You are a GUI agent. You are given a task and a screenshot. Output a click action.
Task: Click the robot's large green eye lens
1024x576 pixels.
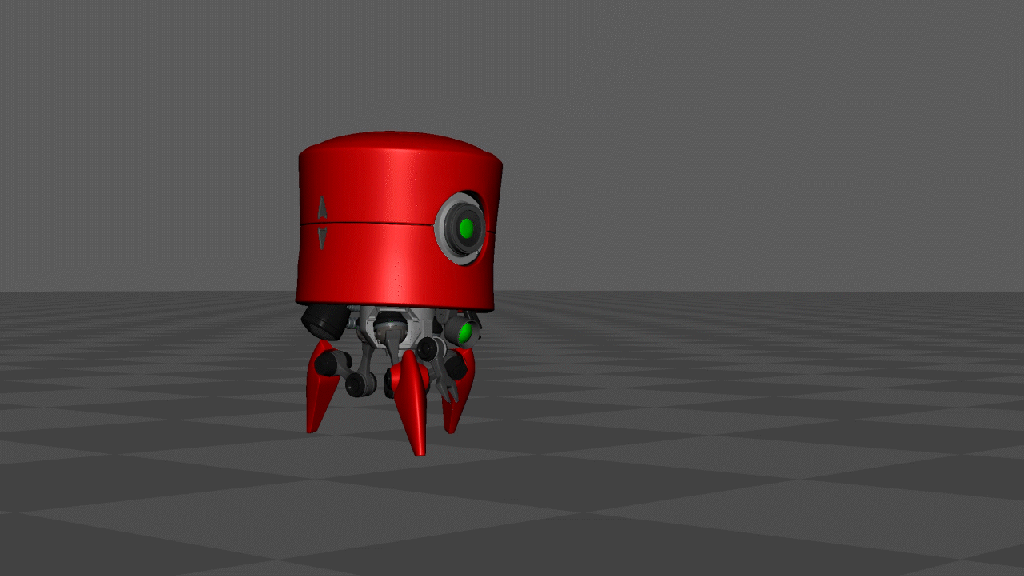click(465, 229)
